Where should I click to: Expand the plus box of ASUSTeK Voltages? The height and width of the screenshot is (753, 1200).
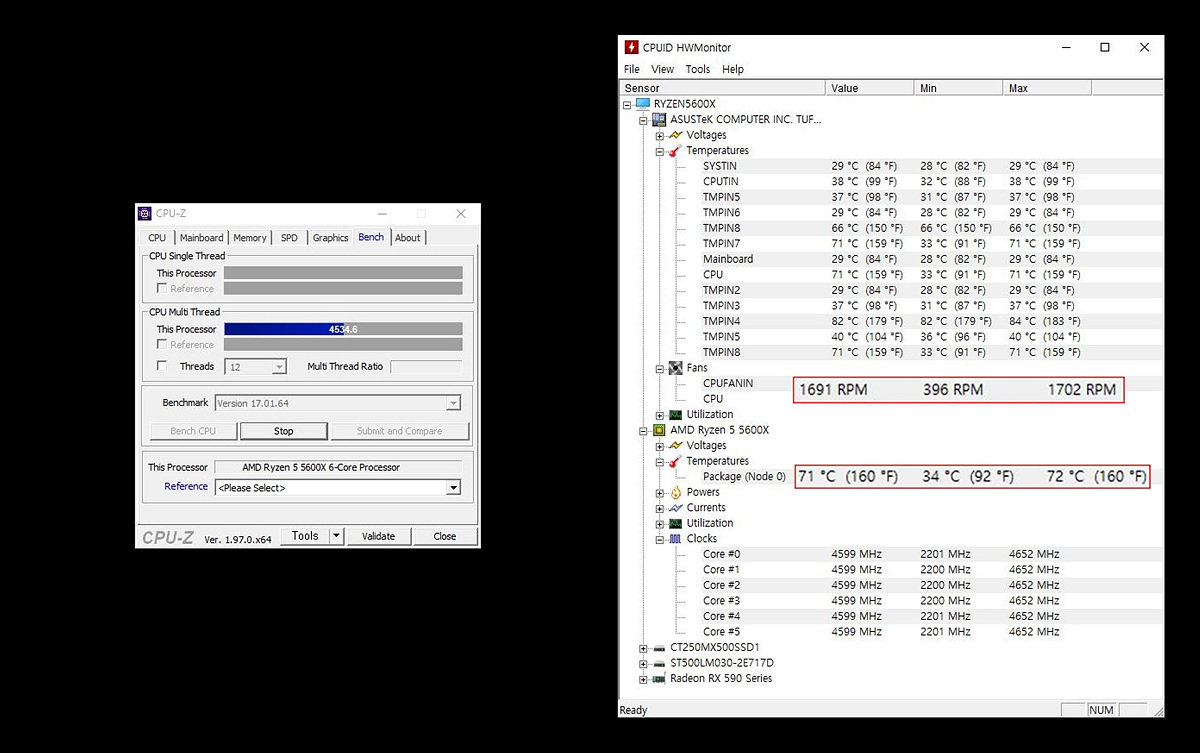point(660,135)
